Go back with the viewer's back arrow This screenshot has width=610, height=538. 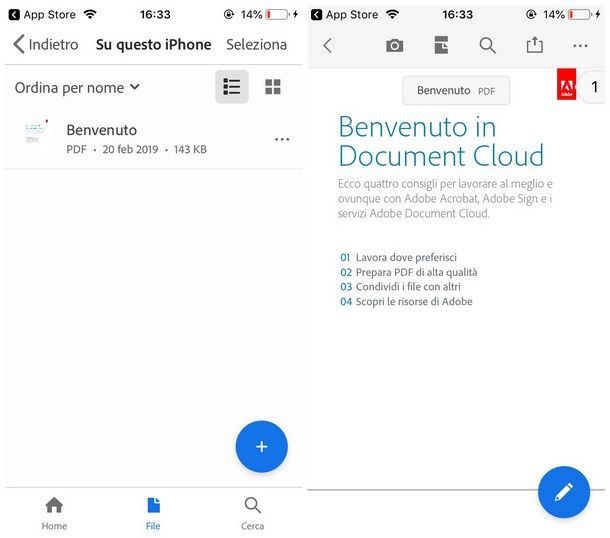[x=328, y=46]
